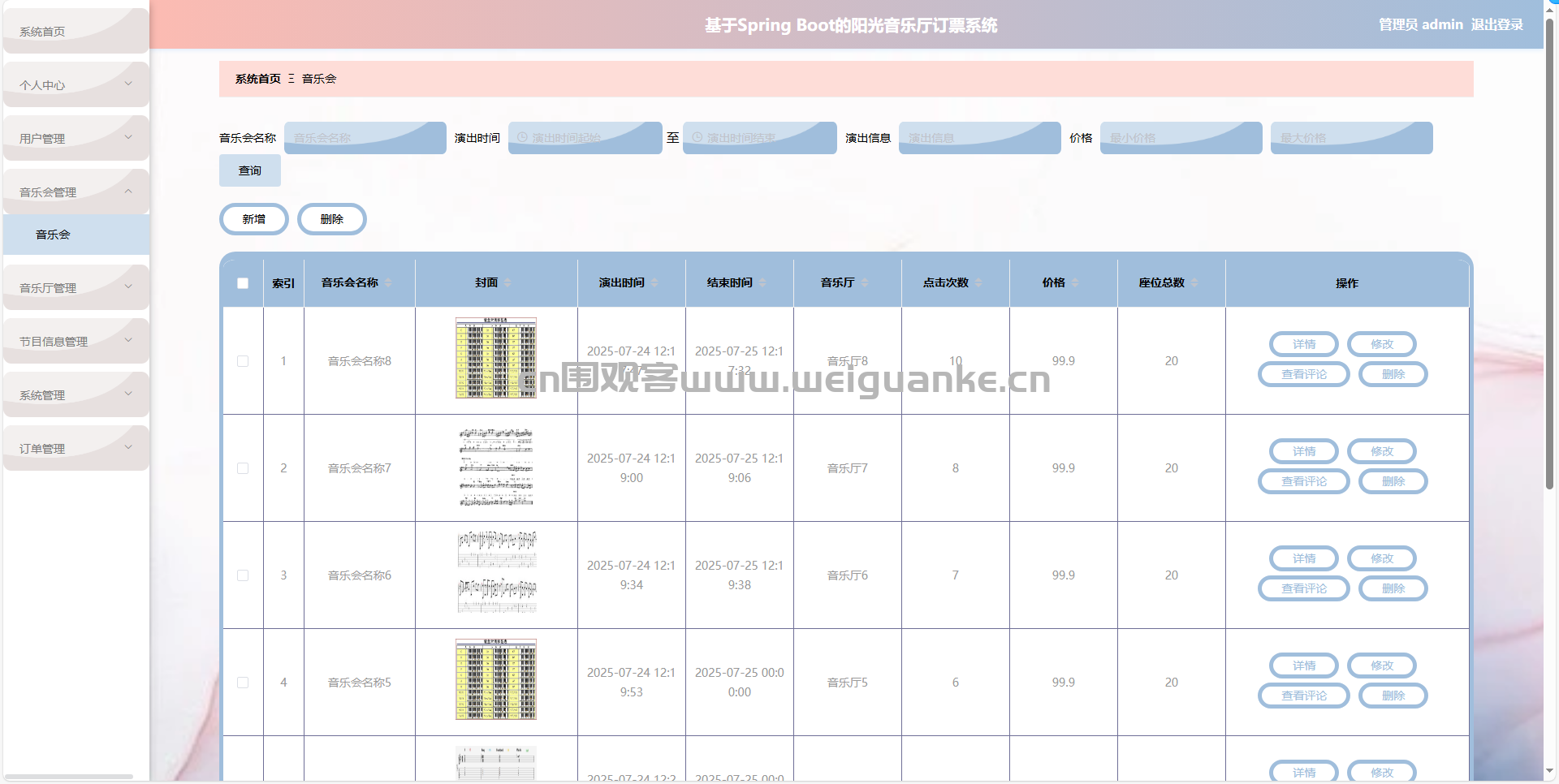
Task: Check the row for 音乐会名称7
Action: pyautogui.click(x=243, y=468)
